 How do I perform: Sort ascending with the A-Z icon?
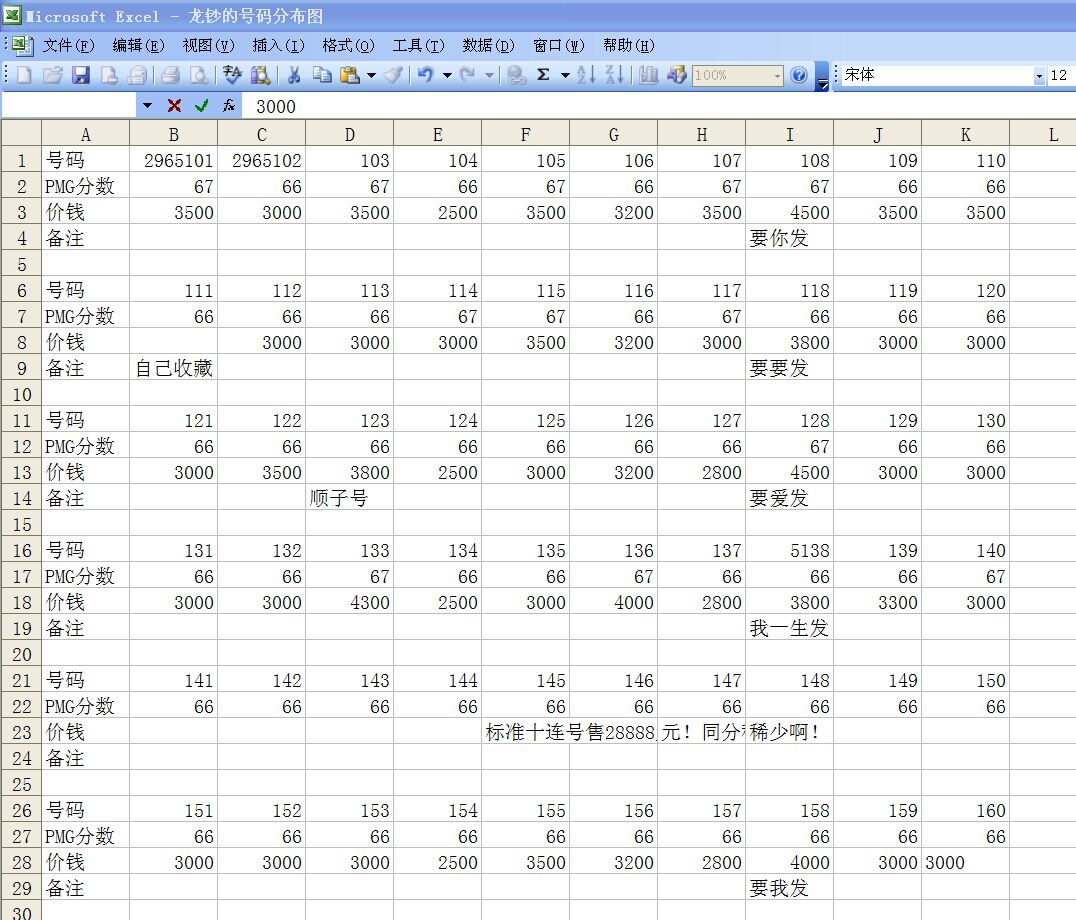[x=586, y=75]
